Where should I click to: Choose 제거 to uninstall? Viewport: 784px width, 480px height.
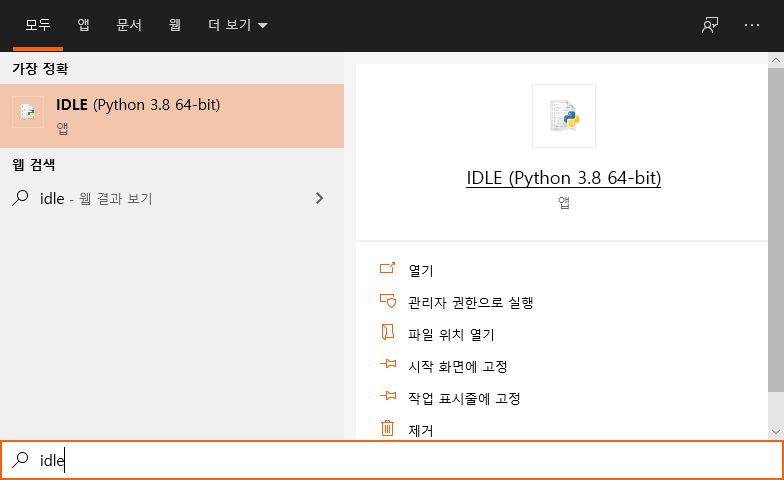pos(420,430)
